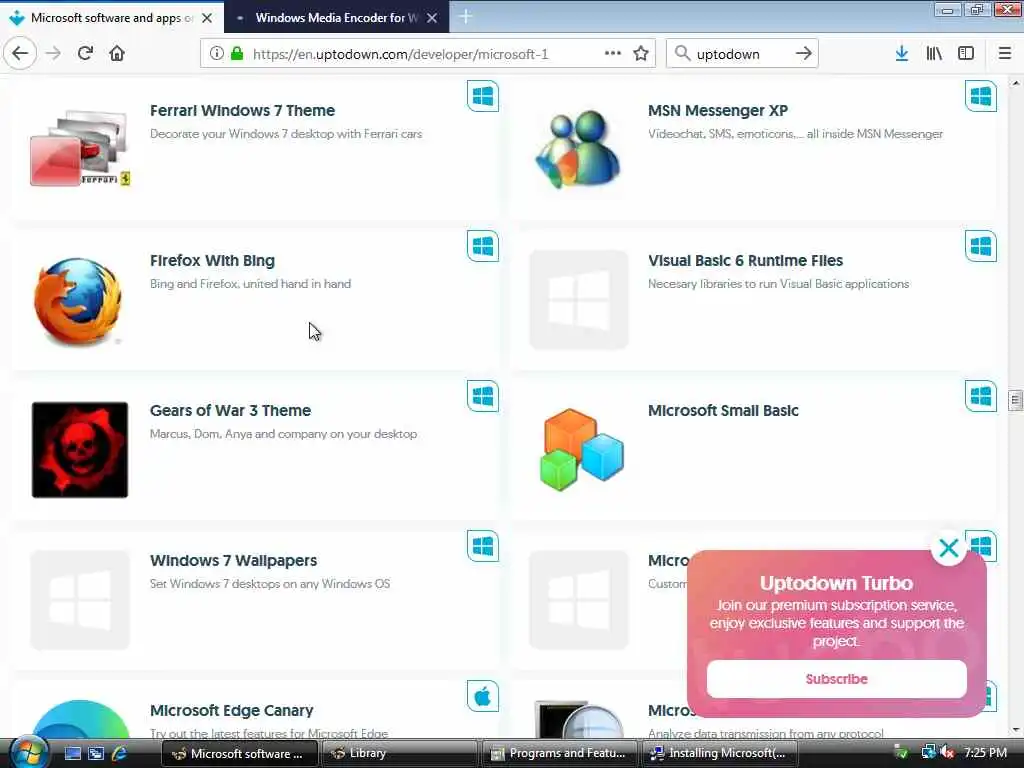Click 'Decorate your Windows 7 desktop with Ferrari cars' text

(286, 134)
